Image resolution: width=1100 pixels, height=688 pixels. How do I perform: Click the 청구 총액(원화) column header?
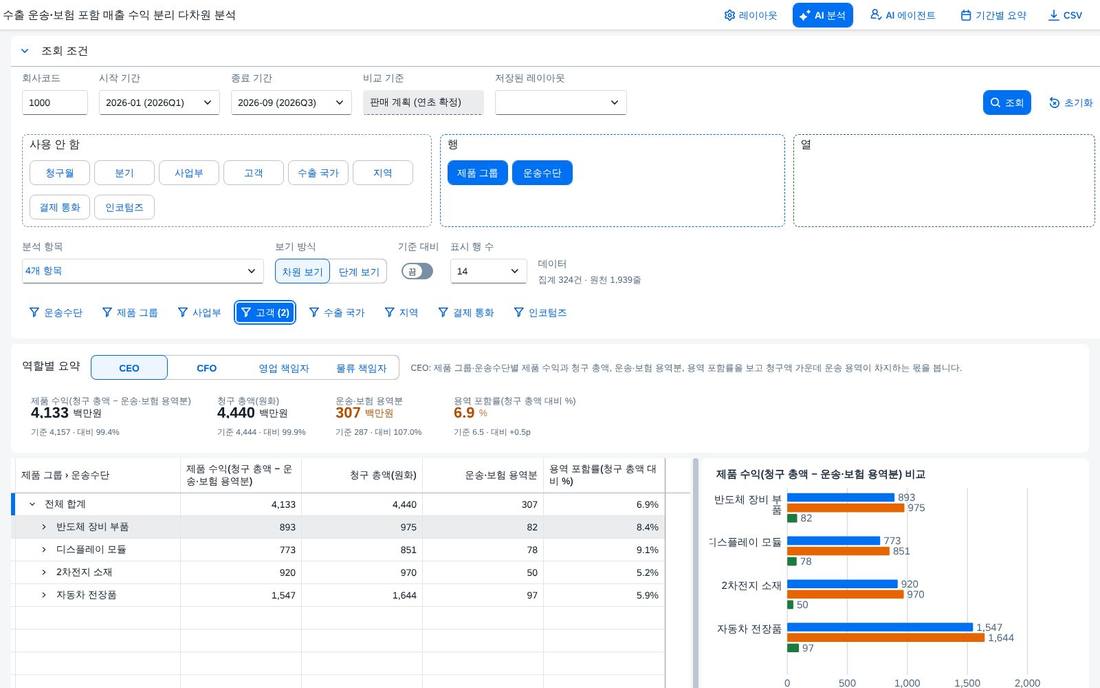pyautogui.click(x=361, y=475)
